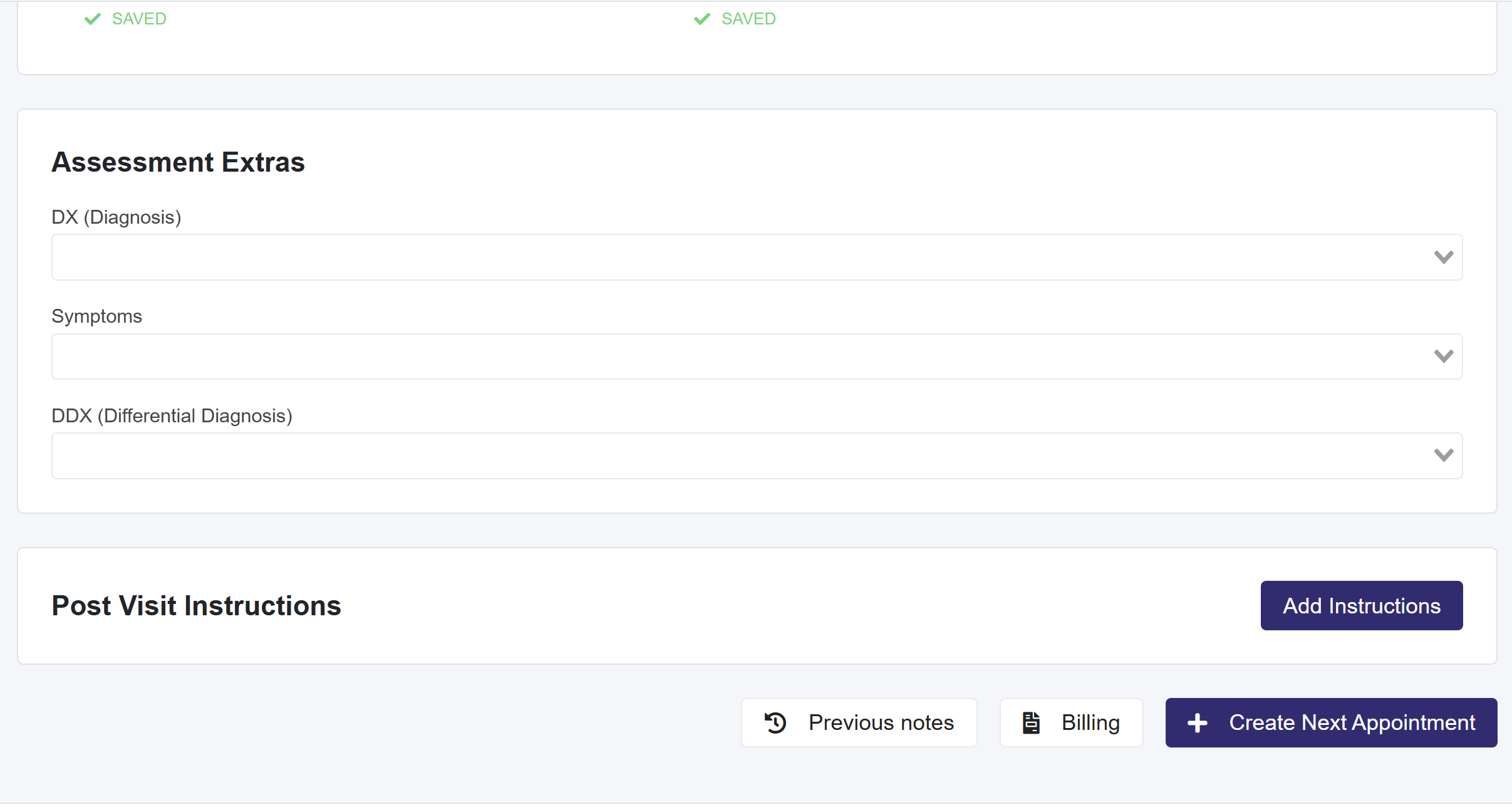The width and height of the screenshot is (1512, 807).
Task: Expand the DX (Diagnosis) dropdown arrow
Action: [x=1443, y=257]
